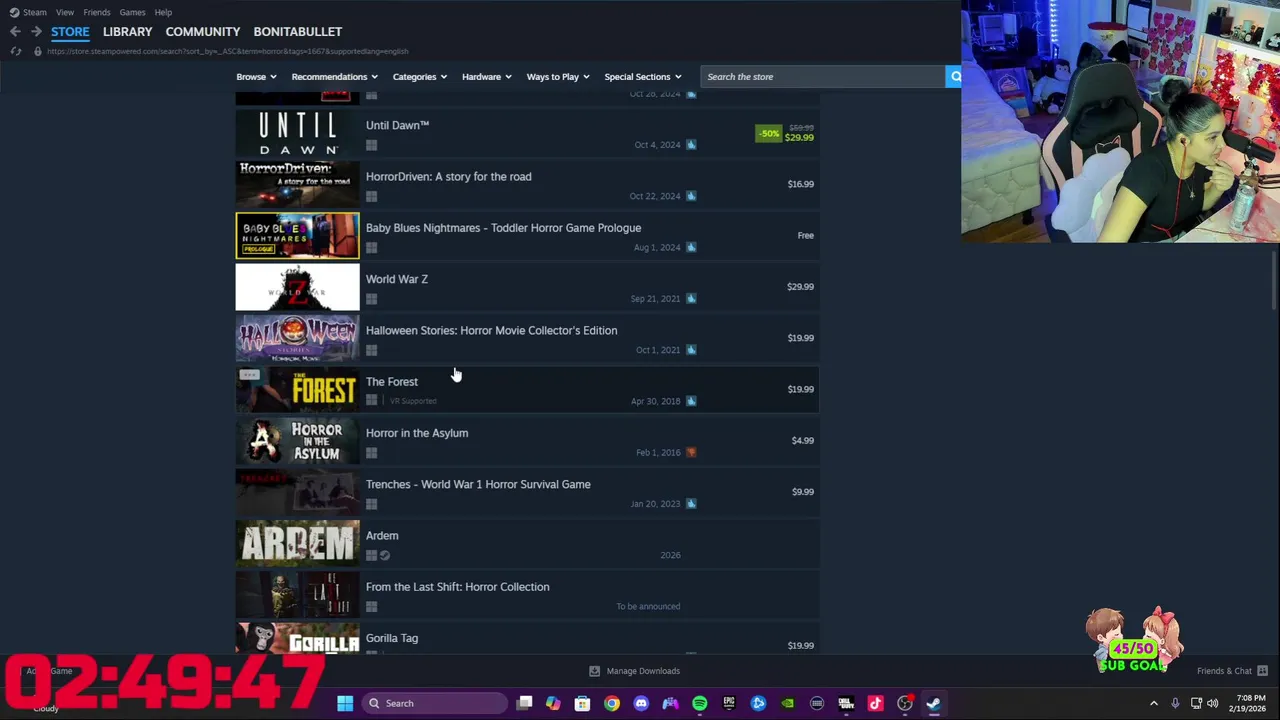Click the Windows platform icon under World War Z
Image resolution: width=1280 pixels, height=720 pixels.
pos(371,299)
